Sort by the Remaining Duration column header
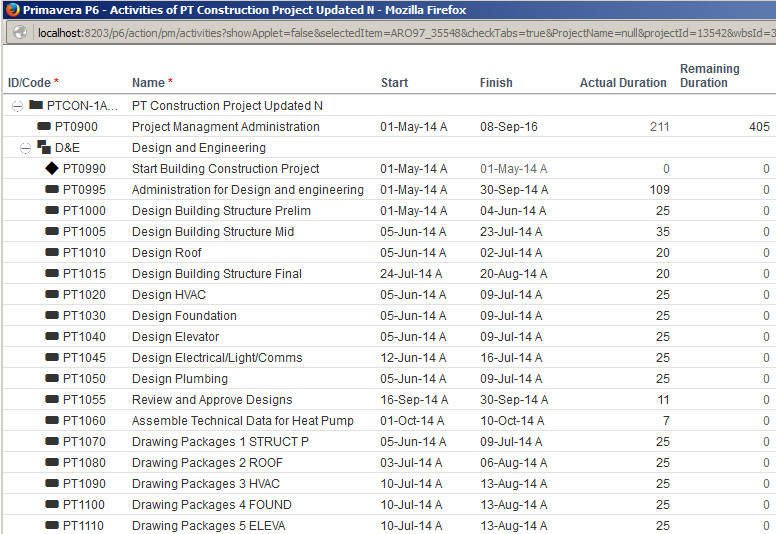Viewport: 776px width, 534px height. click(710, 76)
